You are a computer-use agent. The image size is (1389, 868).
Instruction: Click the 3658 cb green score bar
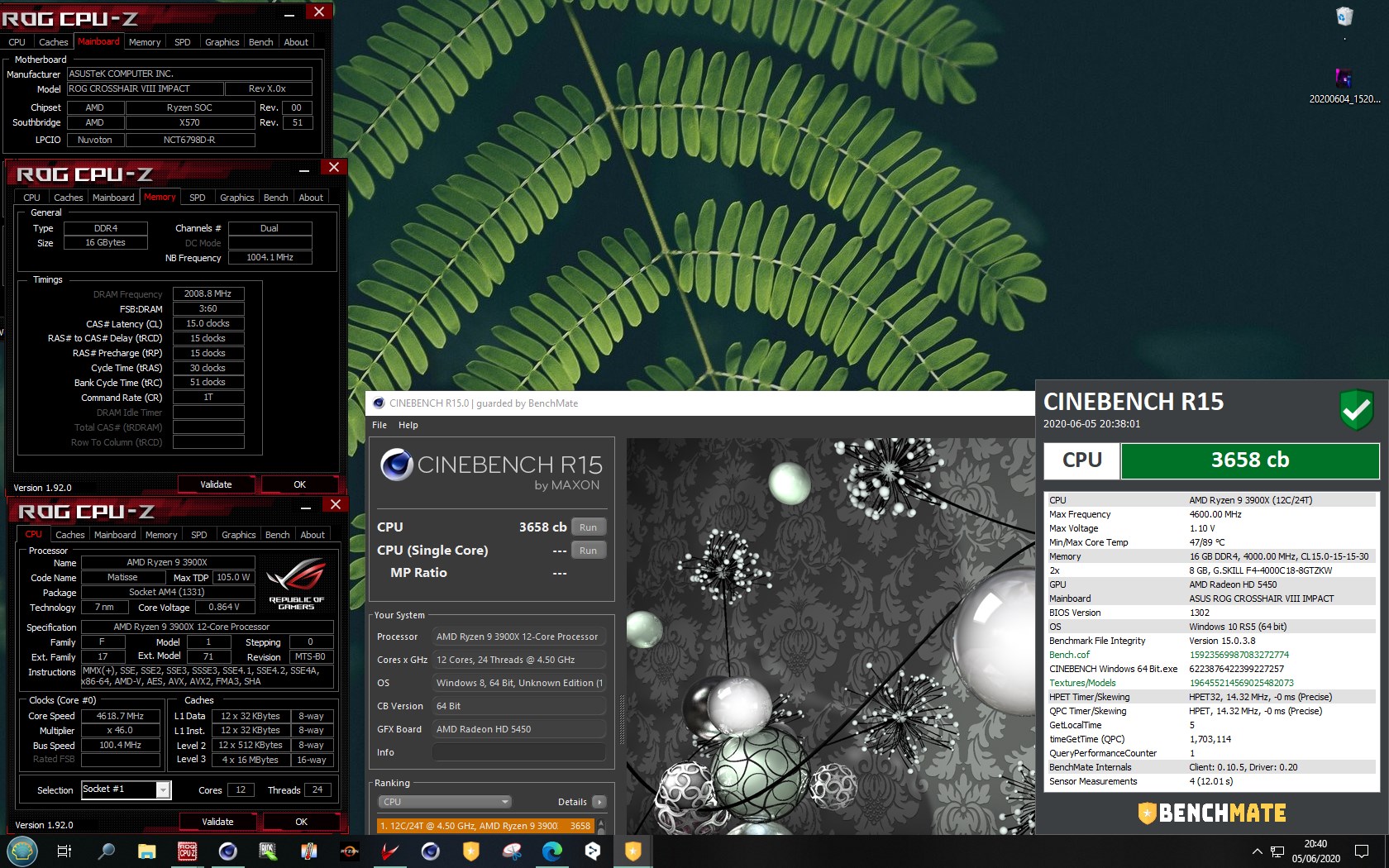1249,460
